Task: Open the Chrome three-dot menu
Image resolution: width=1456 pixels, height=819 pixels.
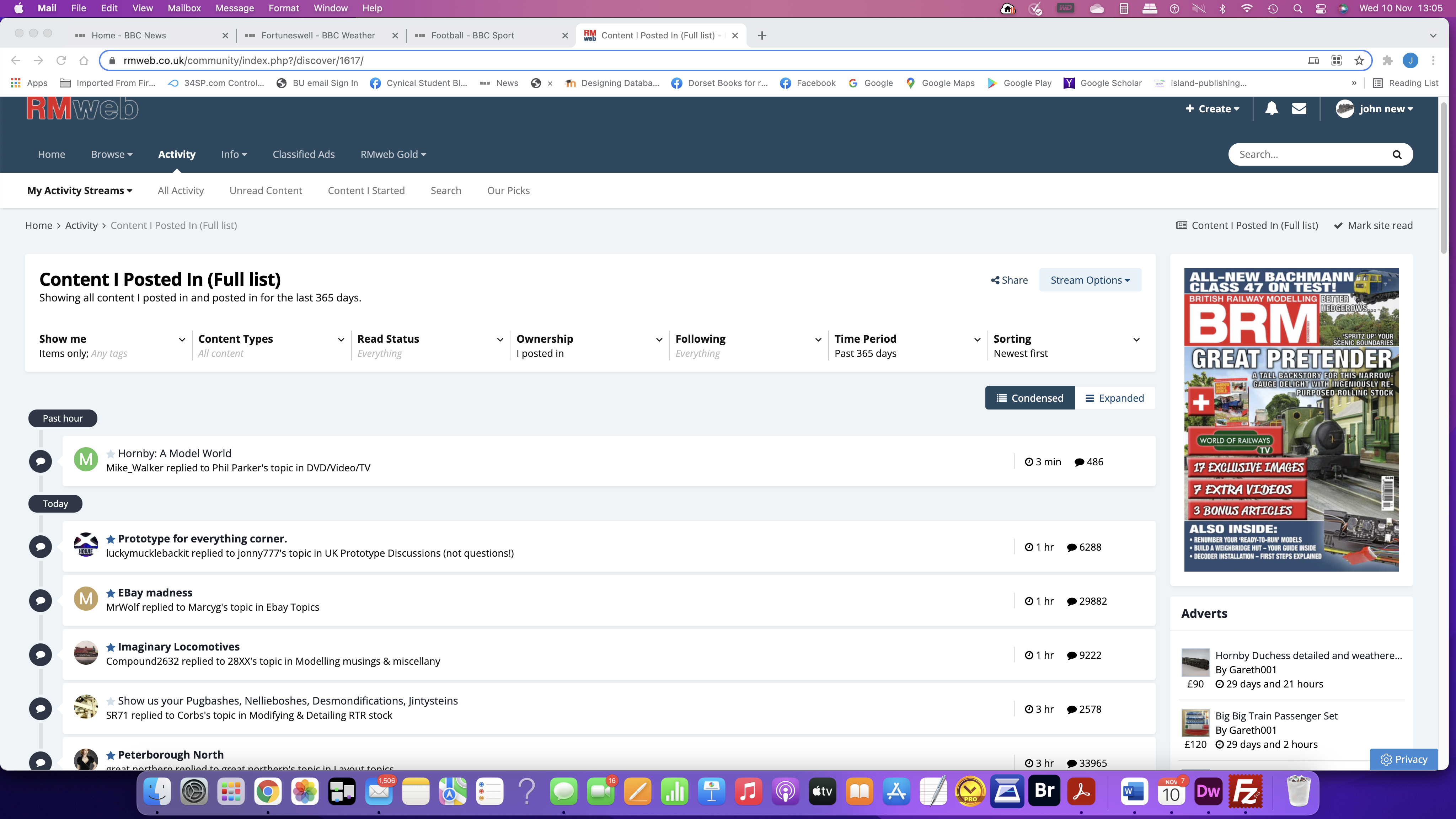Action: (x=1433, y=60)
